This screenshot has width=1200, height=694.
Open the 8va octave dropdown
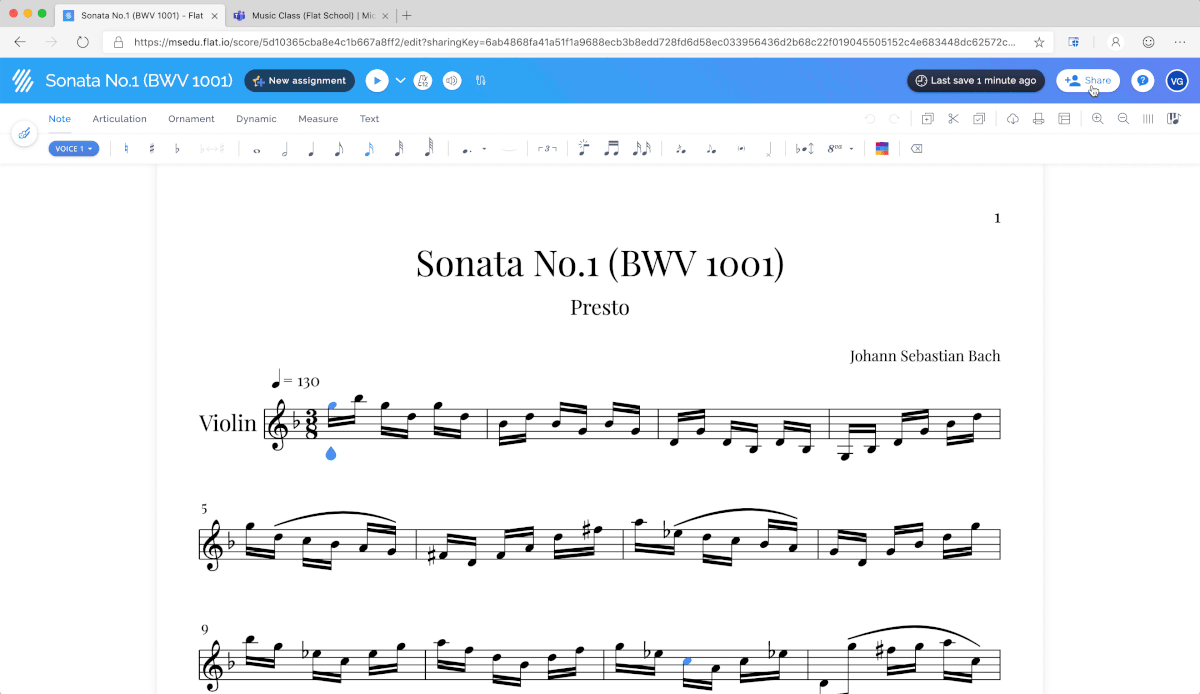[840, 149]
